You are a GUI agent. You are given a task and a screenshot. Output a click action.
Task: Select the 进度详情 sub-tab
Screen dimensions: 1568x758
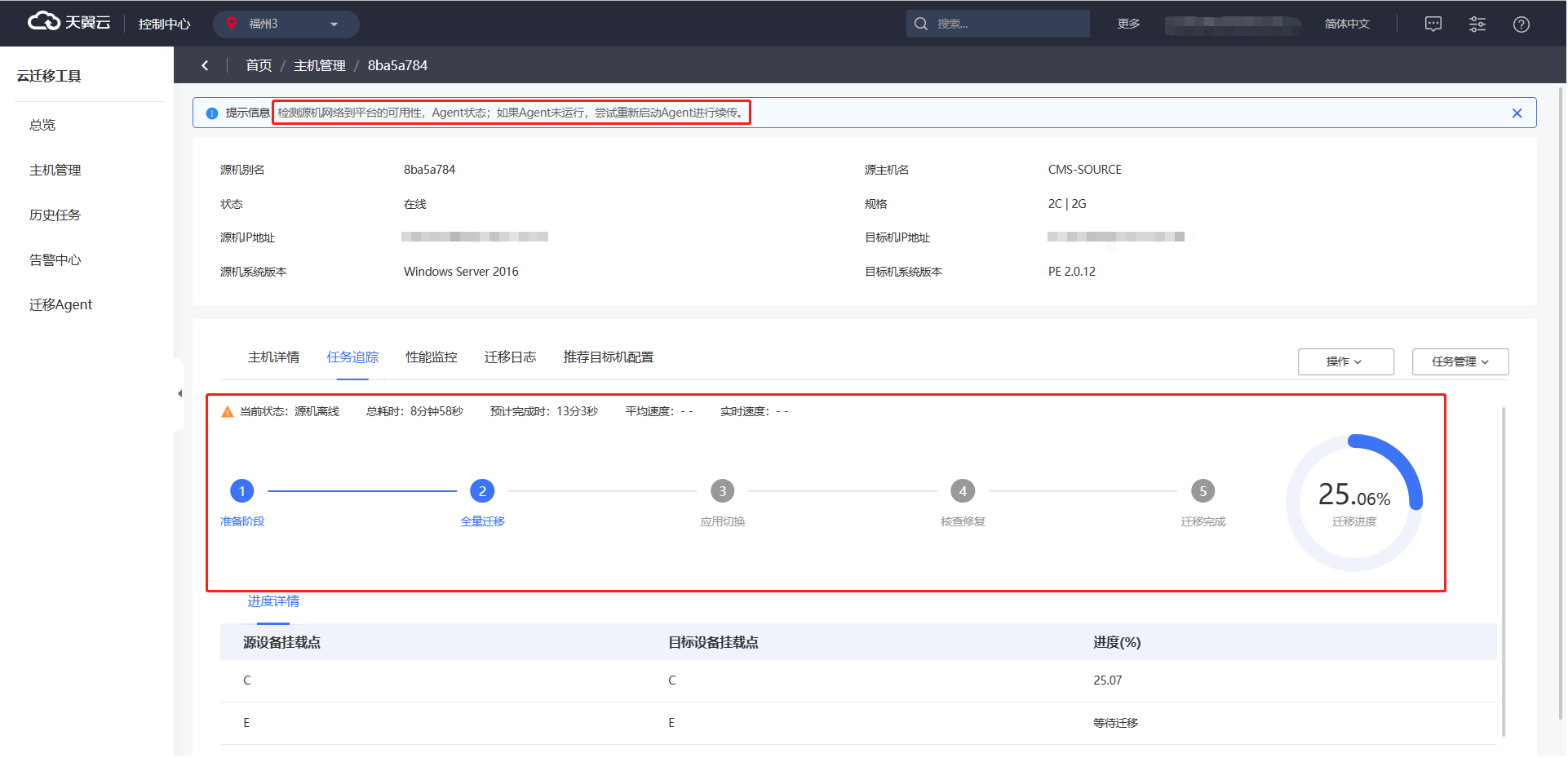(x=273, y=601)
